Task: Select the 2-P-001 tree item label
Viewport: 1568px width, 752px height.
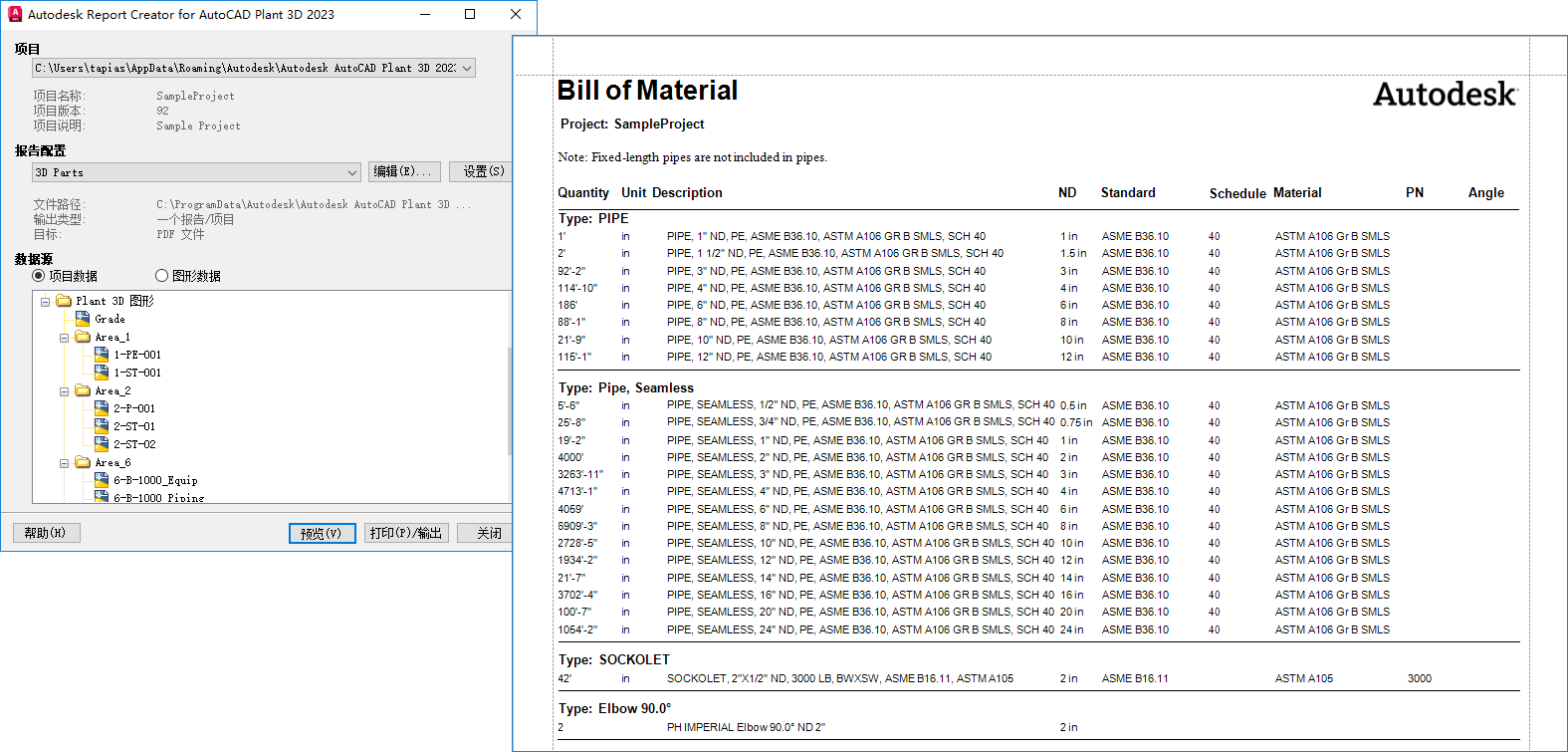Action: pos(134,408)
